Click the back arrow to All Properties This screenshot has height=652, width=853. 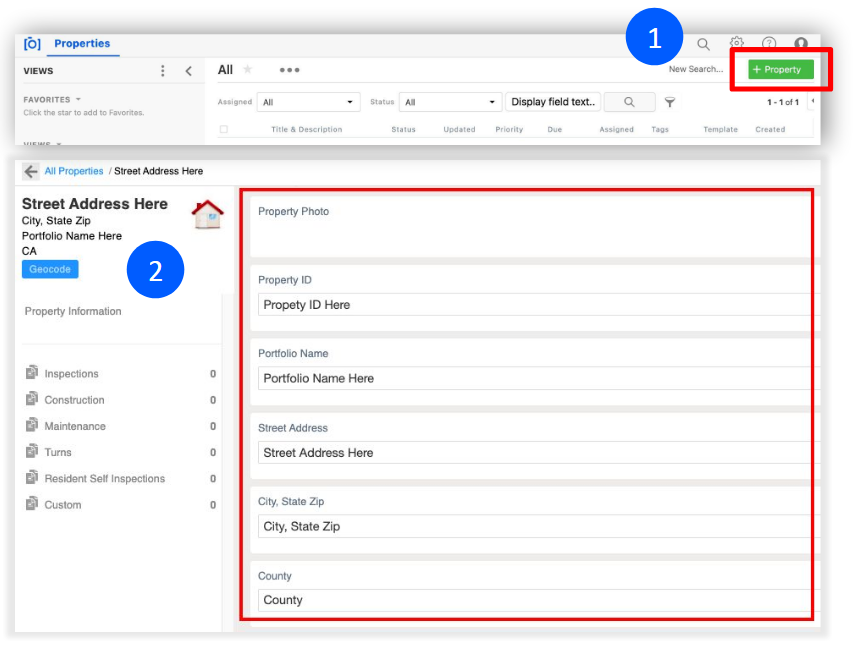31,171
